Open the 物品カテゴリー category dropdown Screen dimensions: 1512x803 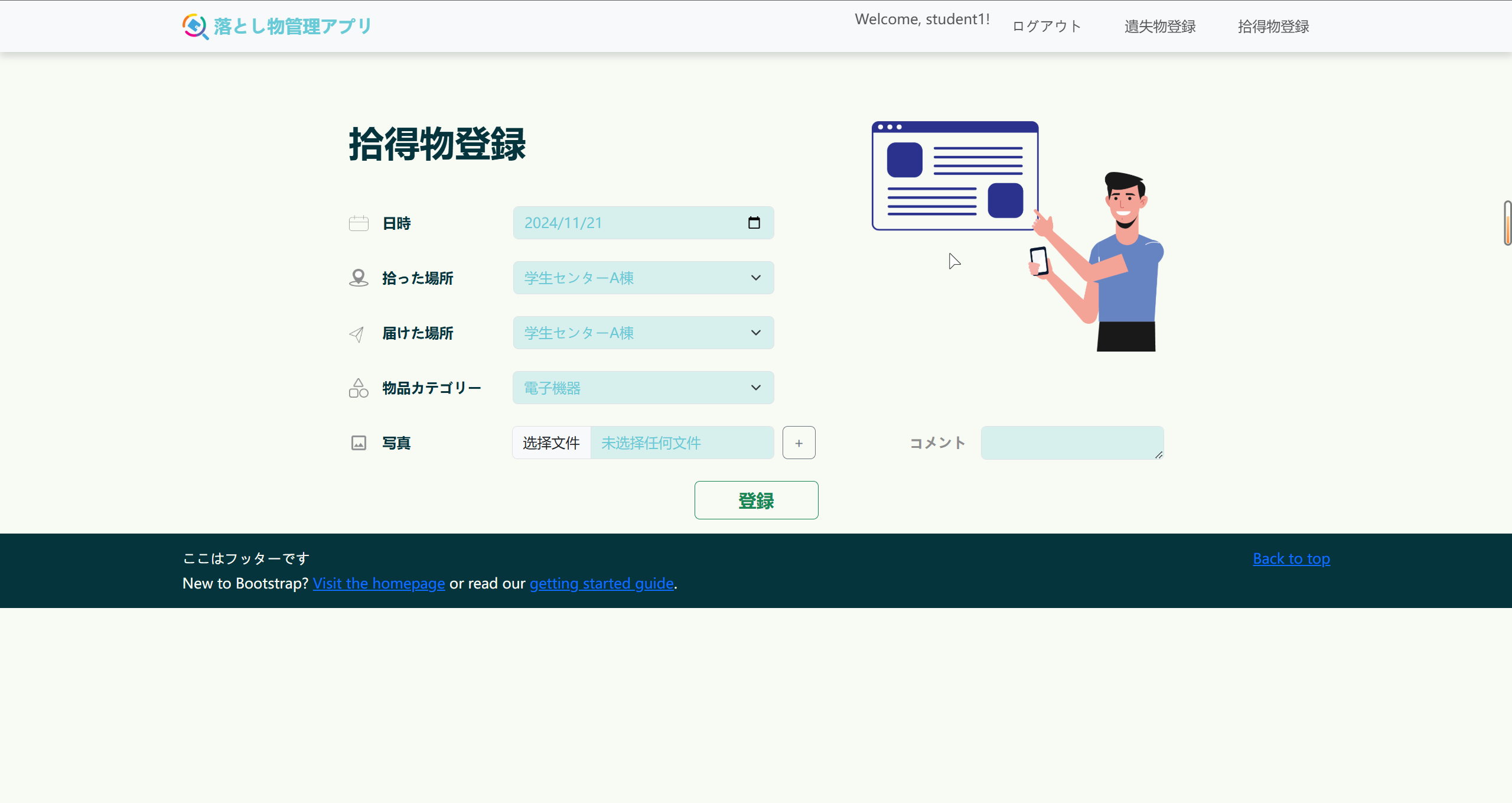643,388
